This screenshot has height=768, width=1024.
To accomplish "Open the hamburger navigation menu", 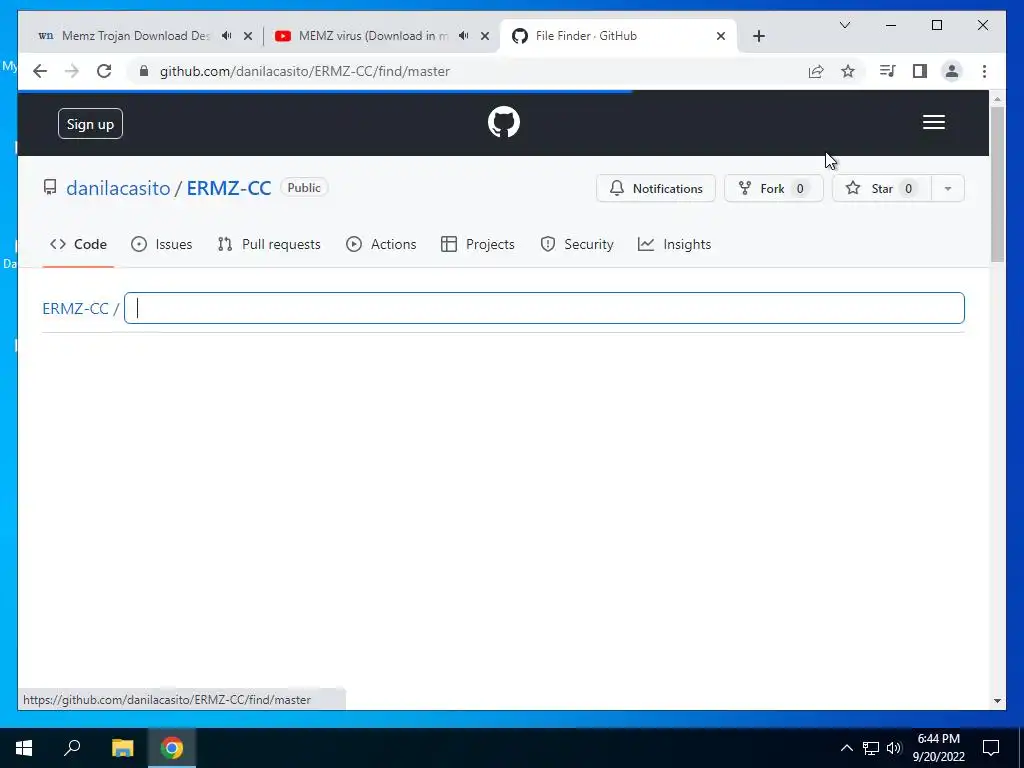I will tap(934, 122).
